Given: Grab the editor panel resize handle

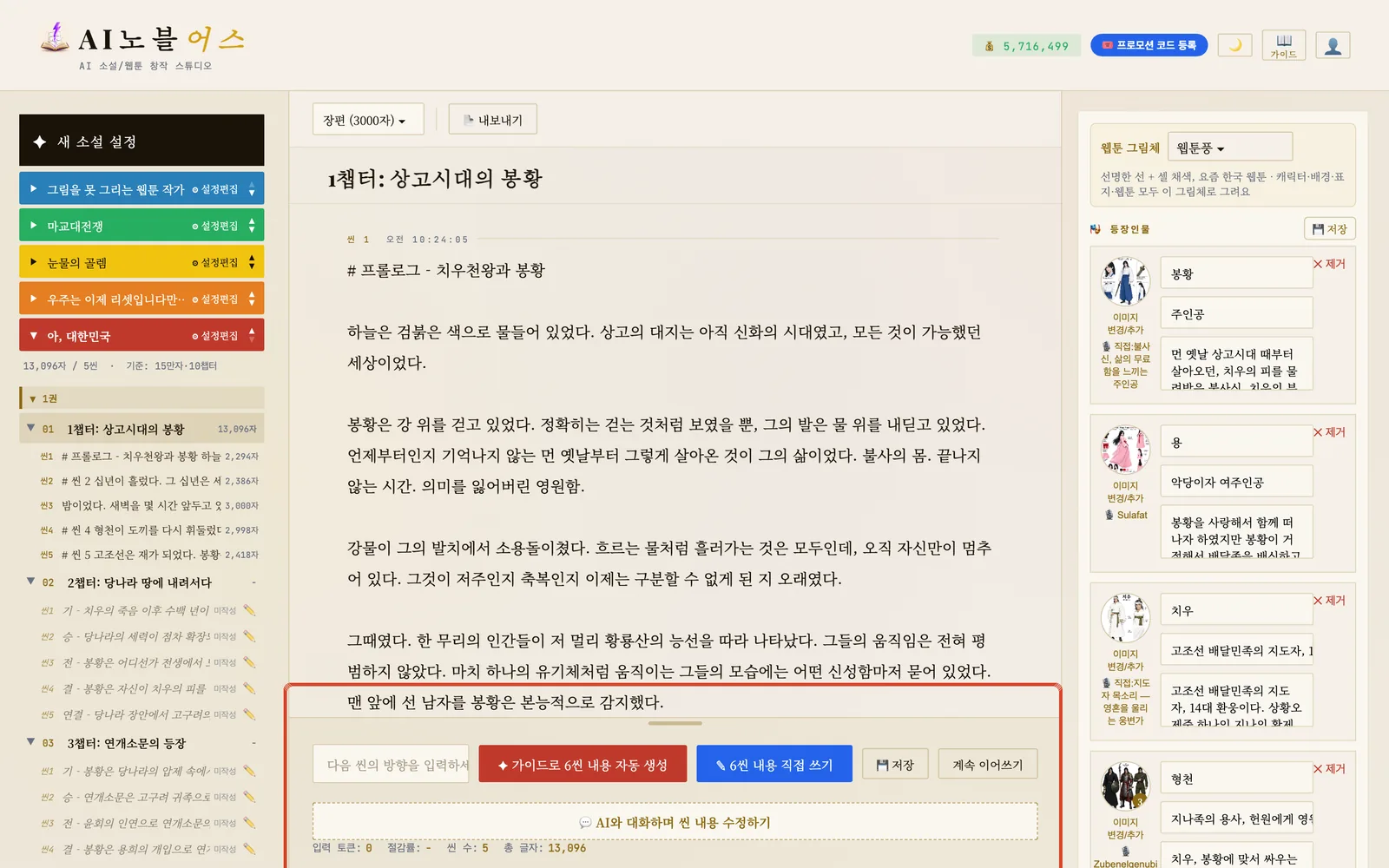Looking at the screenshot, I should (675, 723).
